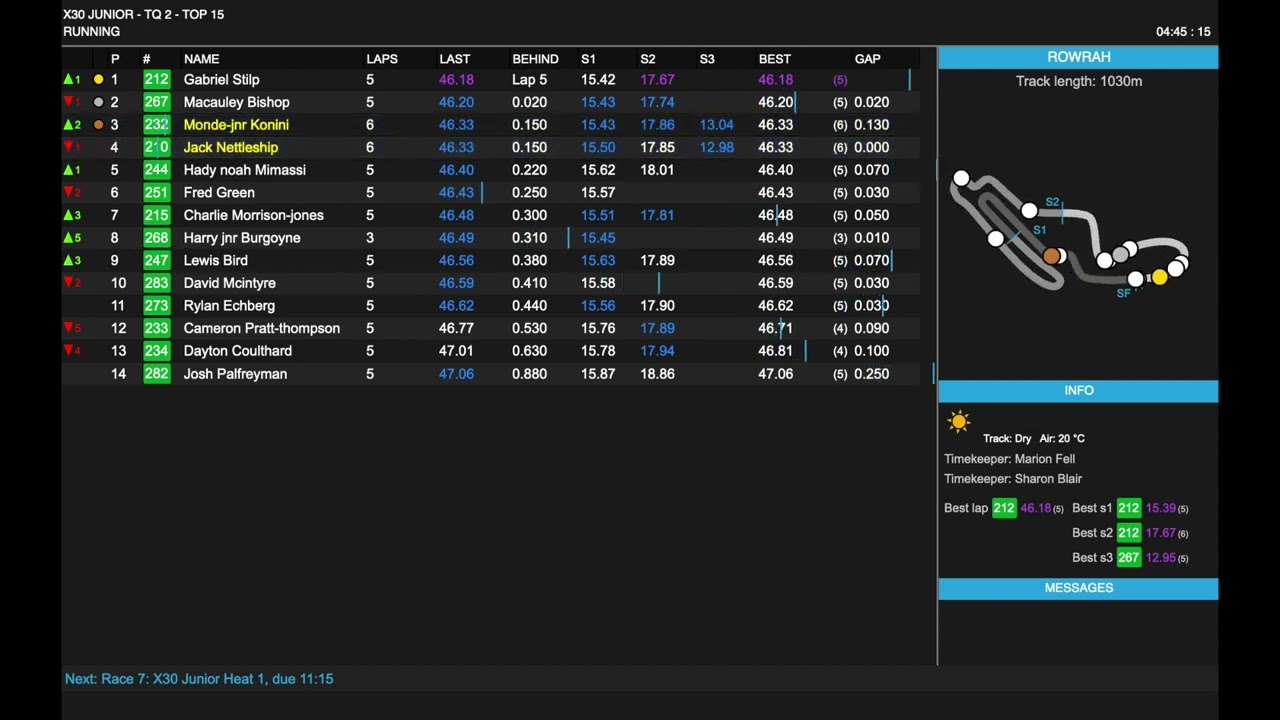This screenshot has height=720, width=1280.
Task: Click Timekeeper: Marion Fell text
Action: tap(1009, 459)
